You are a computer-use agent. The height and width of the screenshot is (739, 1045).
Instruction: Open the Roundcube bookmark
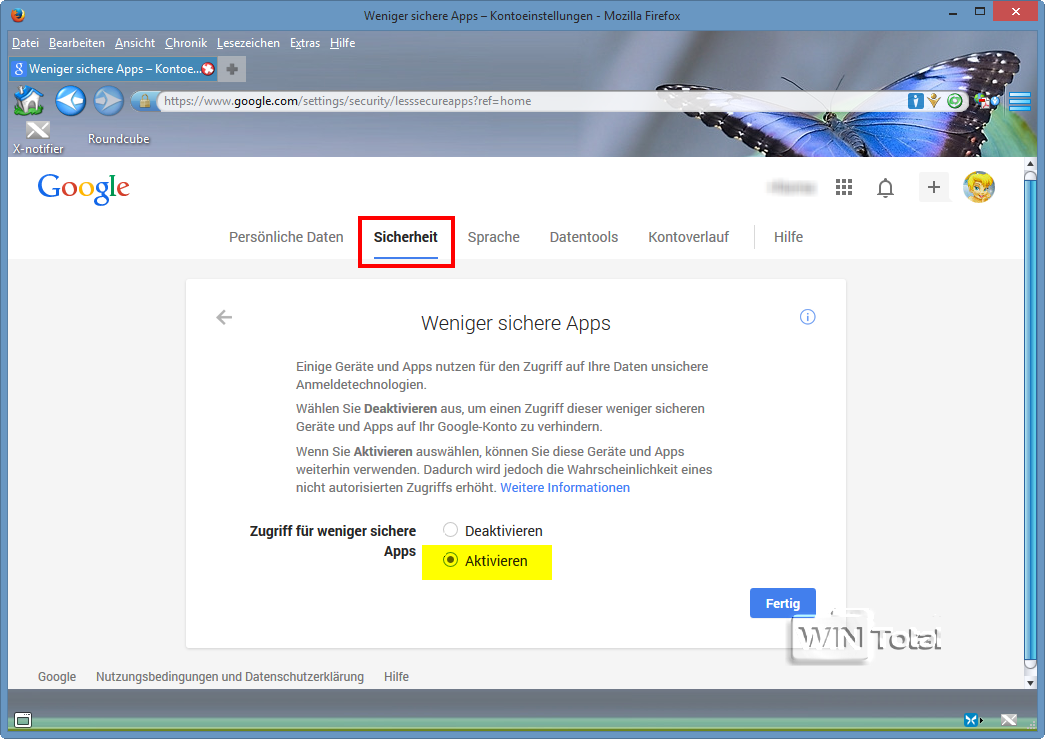[119, 139]
